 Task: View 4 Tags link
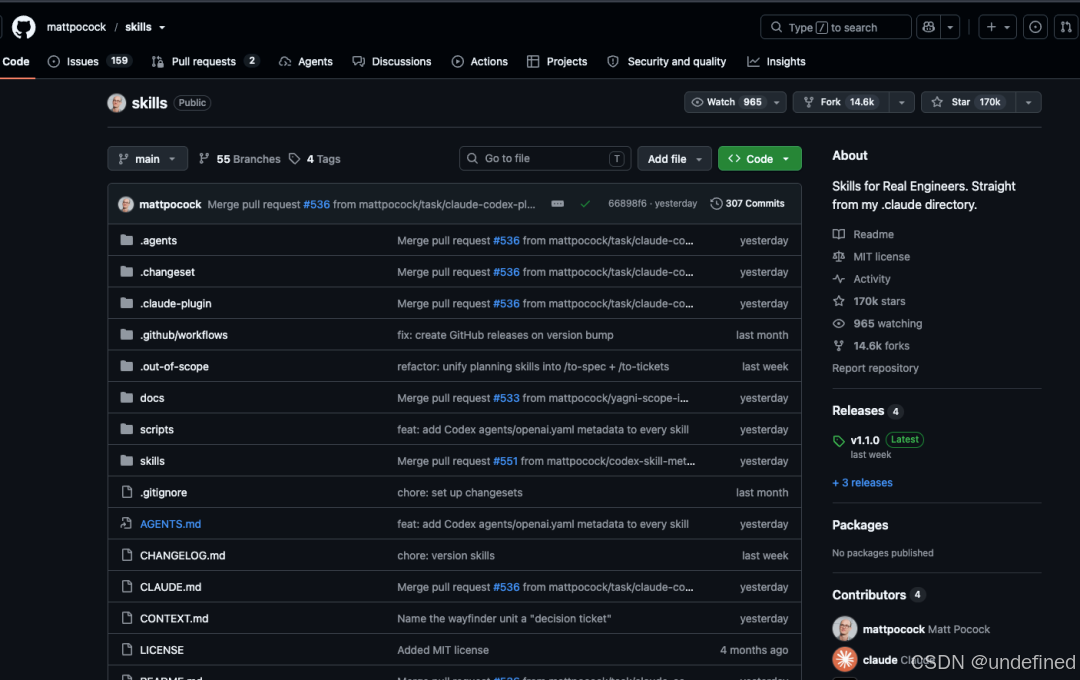click(x=315, y=158)
